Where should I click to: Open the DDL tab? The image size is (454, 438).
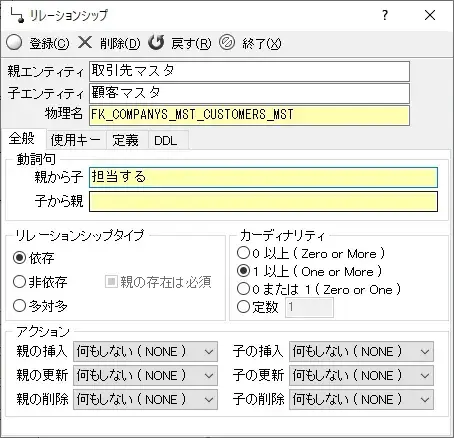pos(168,140)
